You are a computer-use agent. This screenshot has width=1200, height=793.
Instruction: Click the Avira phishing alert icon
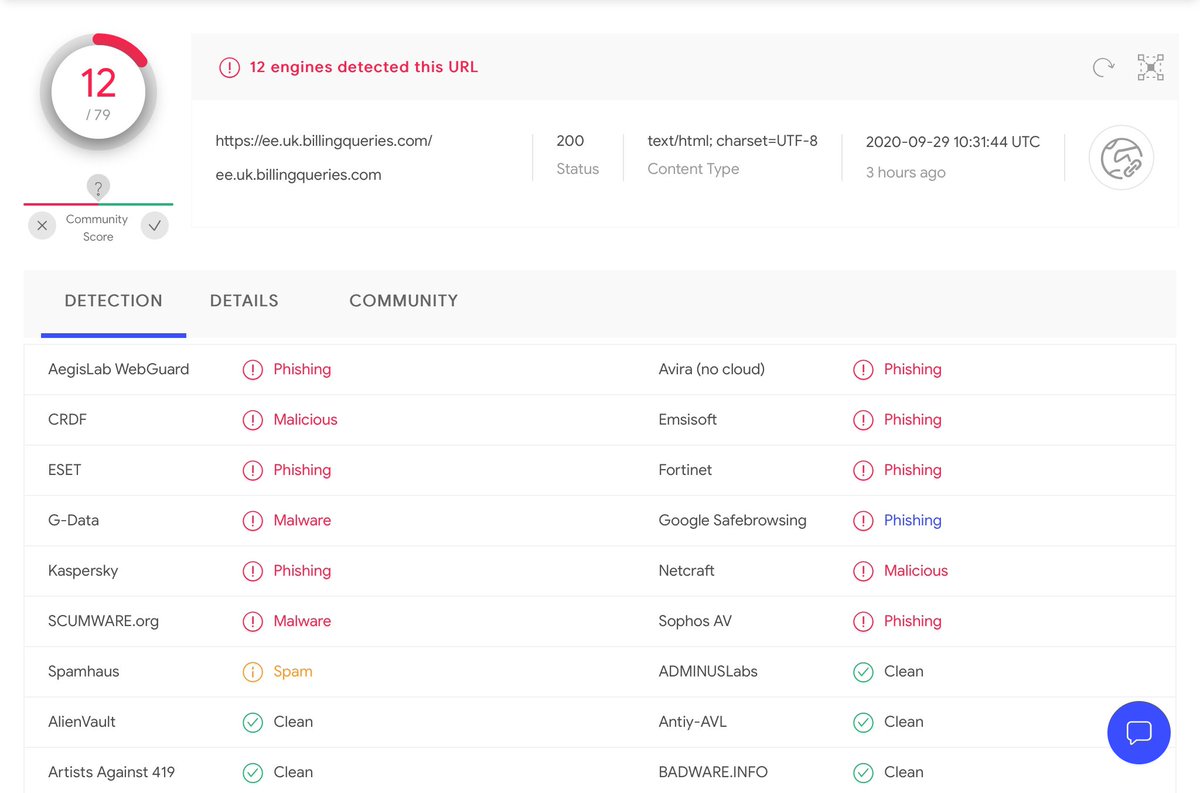863,370
